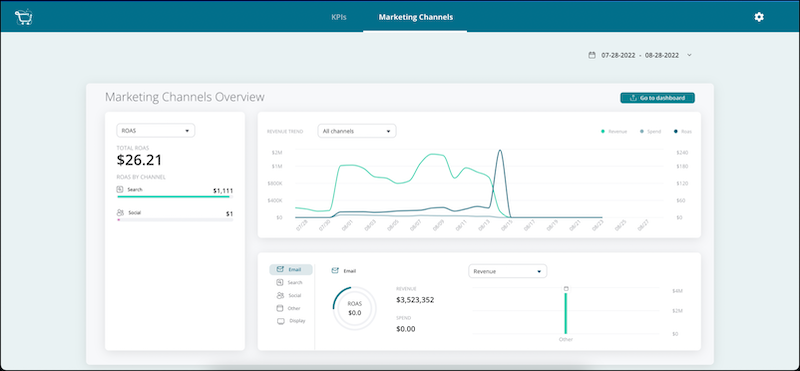Click the Search icon in channel list
800x371 pixels.
pyautogui.click(x=280, y=282)
